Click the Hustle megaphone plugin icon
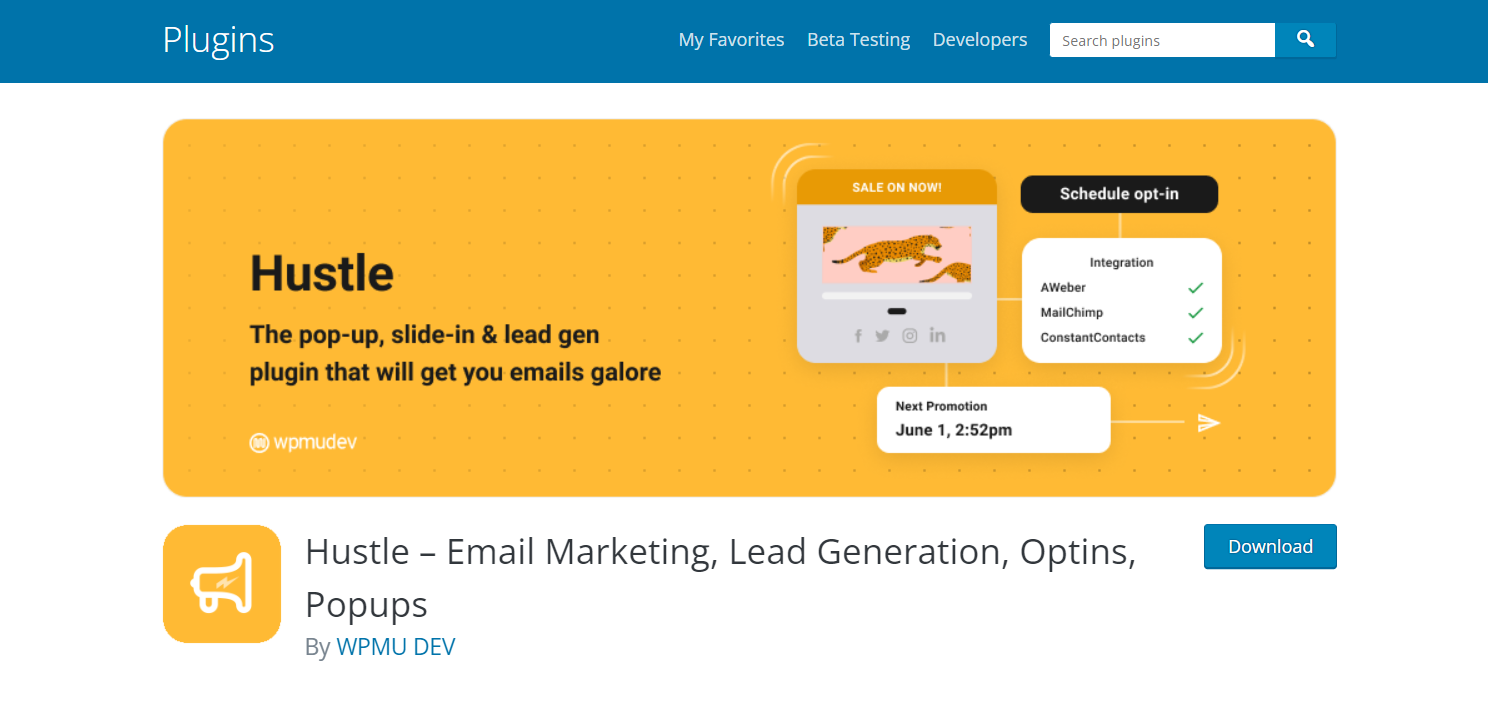 click(222, 584)
